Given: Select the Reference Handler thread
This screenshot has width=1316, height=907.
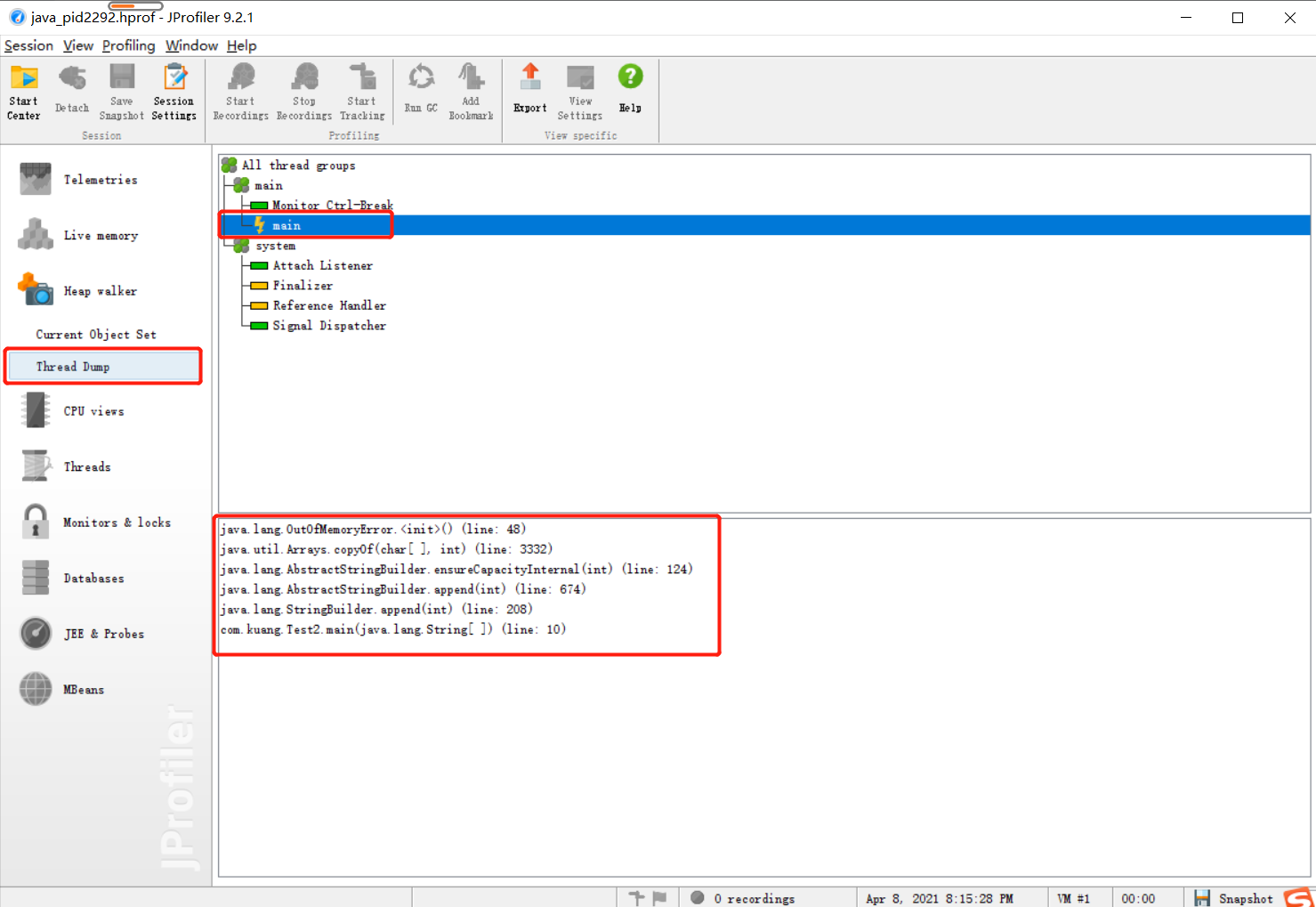Looking at the screenshot, I should pyautogui.click(x=329, y=305).
